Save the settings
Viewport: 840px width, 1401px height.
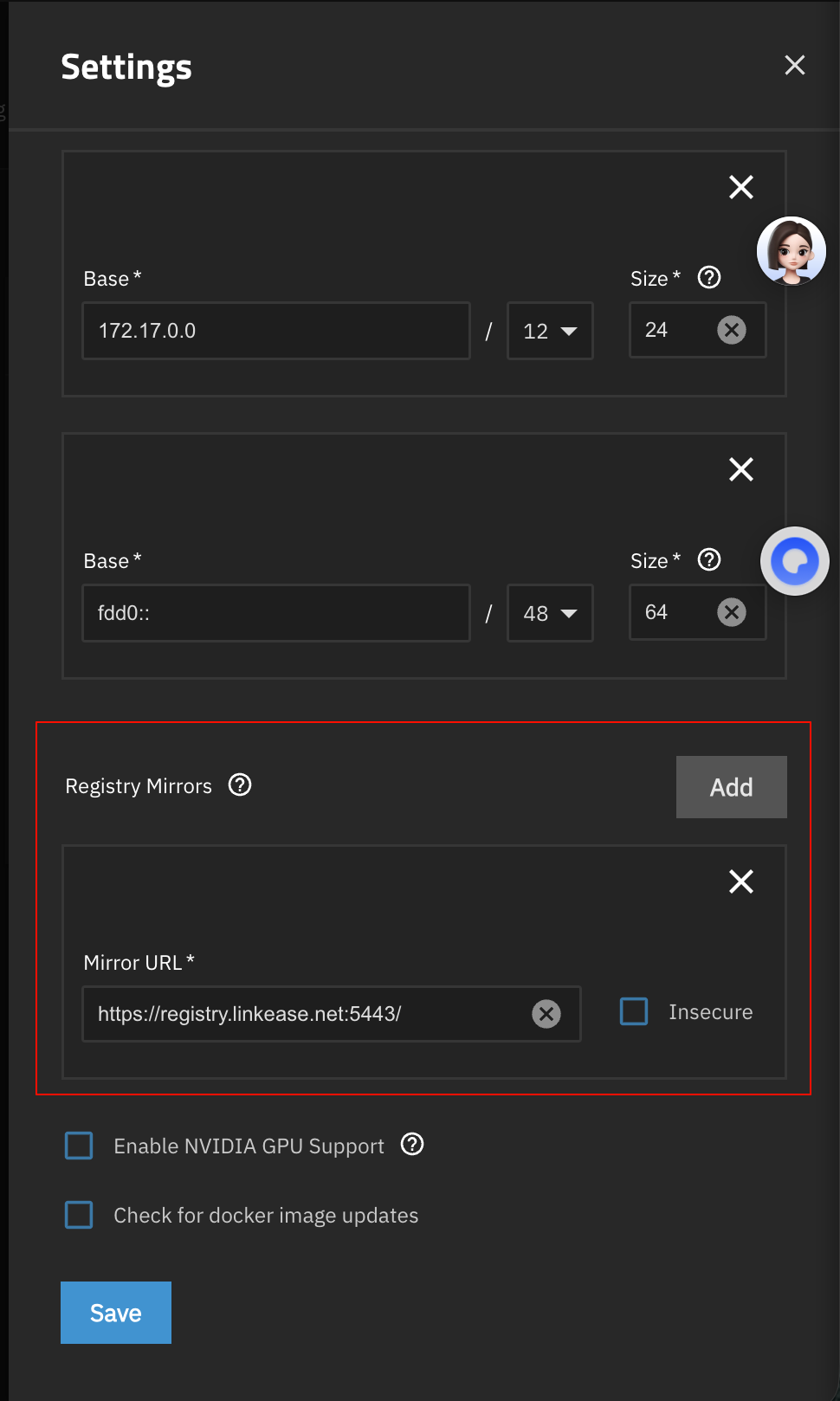pyautogui.click(x=116, y=1313)
